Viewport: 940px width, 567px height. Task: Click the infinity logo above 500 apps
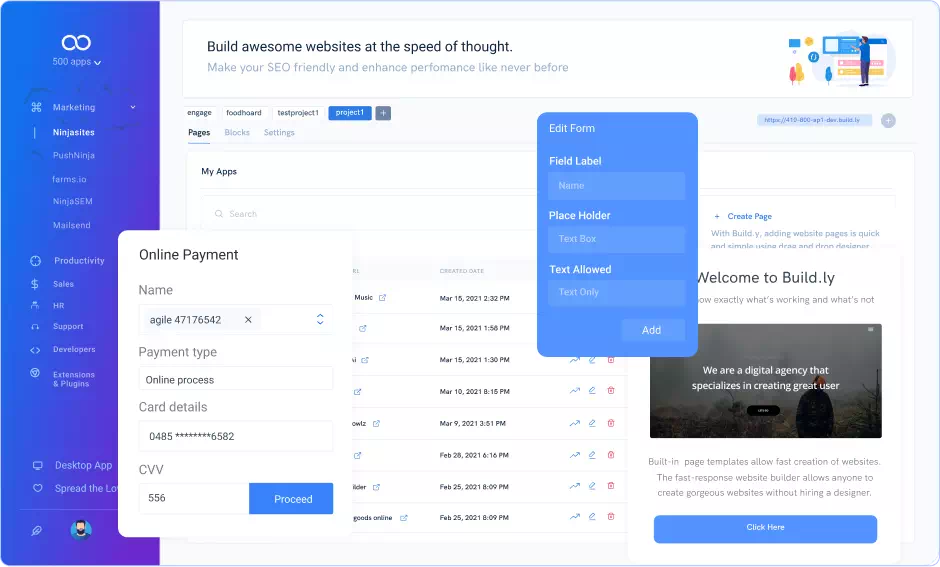point(76,43)
